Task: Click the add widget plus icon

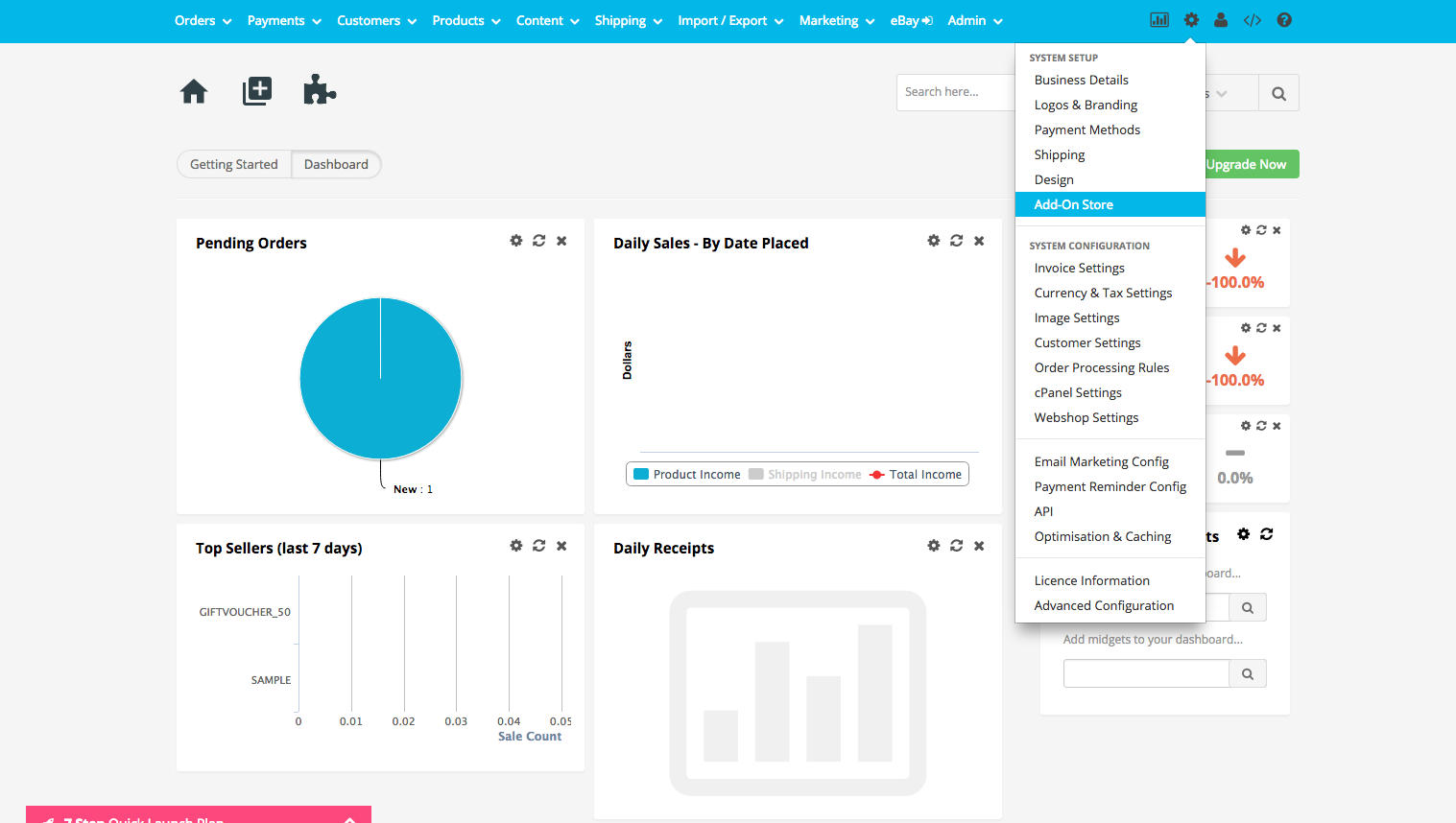Action: click(257, 91)
